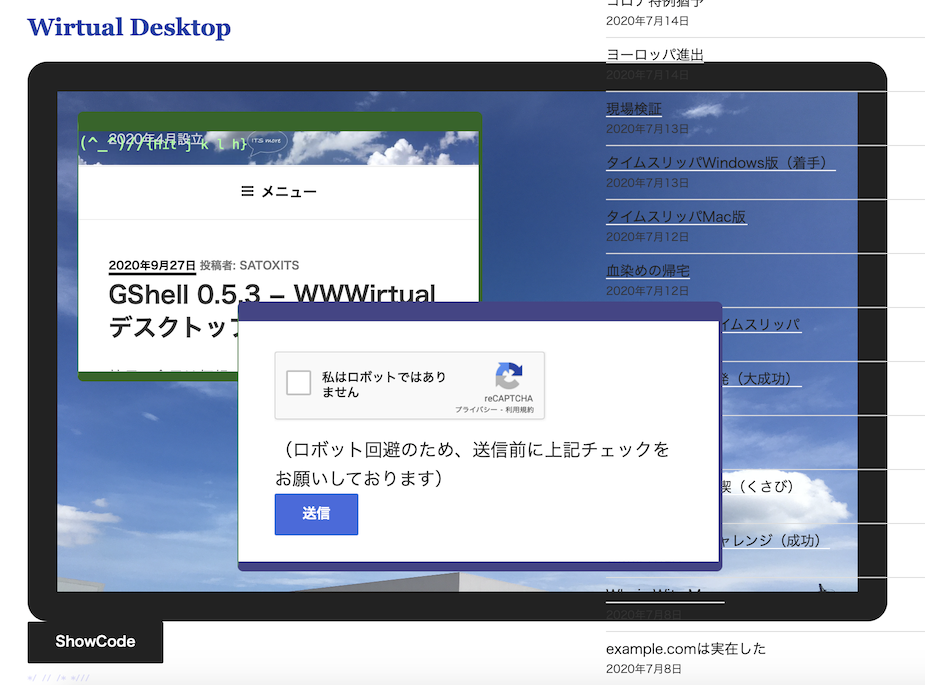925x685 pixels.
Task: Open the タイムスリッパMac版 post link
Action: tap(676, 217)
